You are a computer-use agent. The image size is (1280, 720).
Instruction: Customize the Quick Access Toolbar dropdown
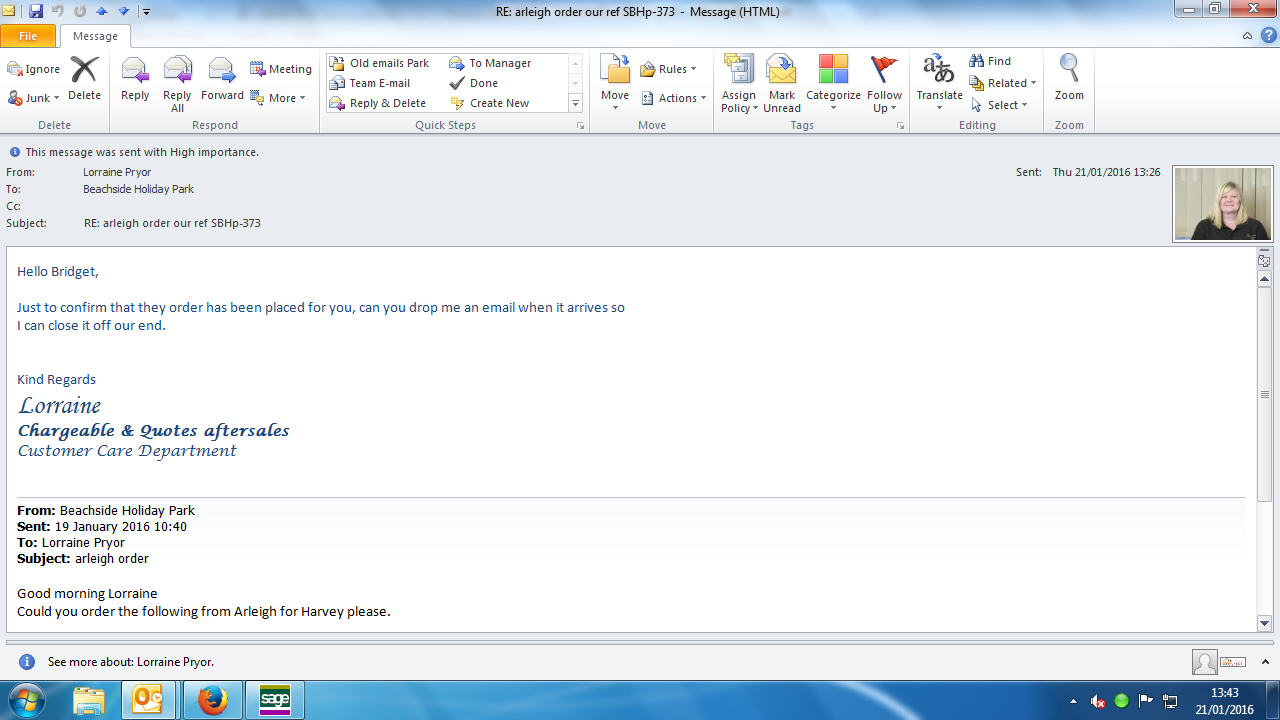[146, 12]
